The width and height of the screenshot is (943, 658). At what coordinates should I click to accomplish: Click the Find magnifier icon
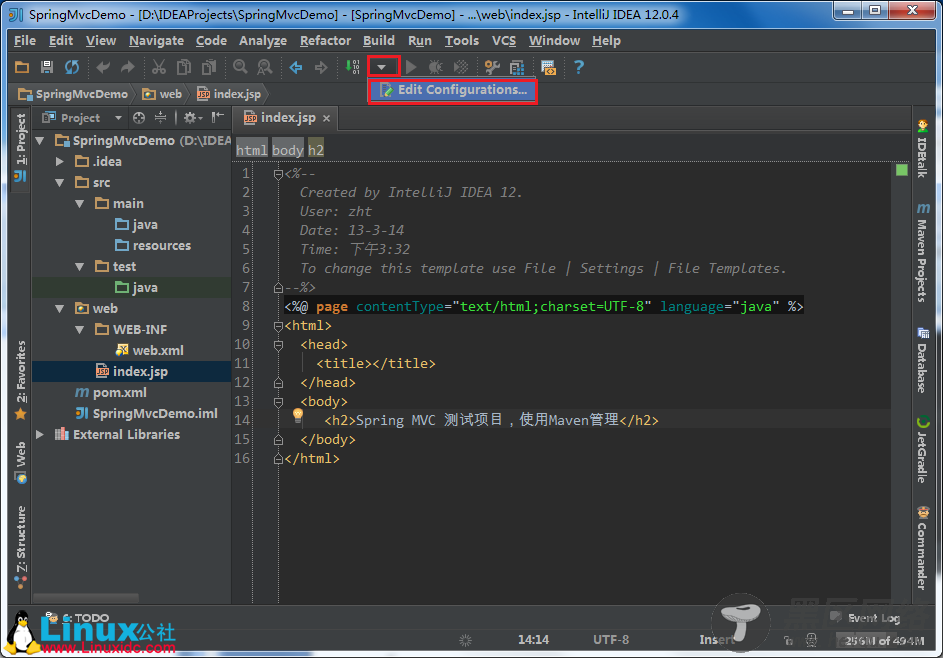coord(240,67)
